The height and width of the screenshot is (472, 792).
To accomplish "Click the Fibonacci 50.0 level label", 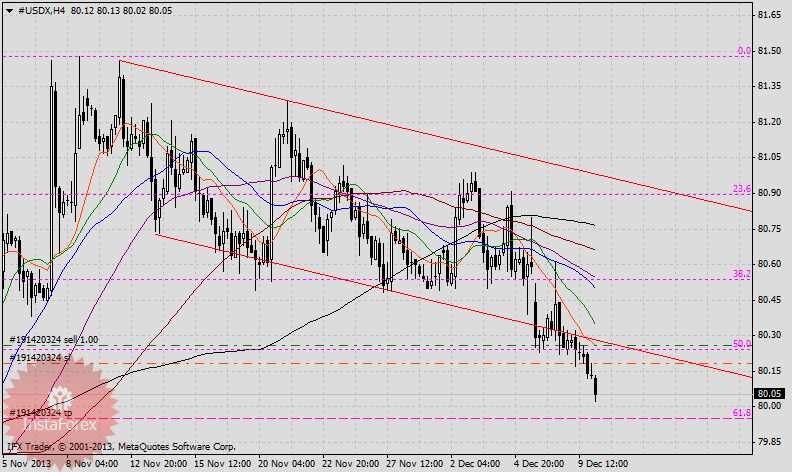I will pos(741,344).
